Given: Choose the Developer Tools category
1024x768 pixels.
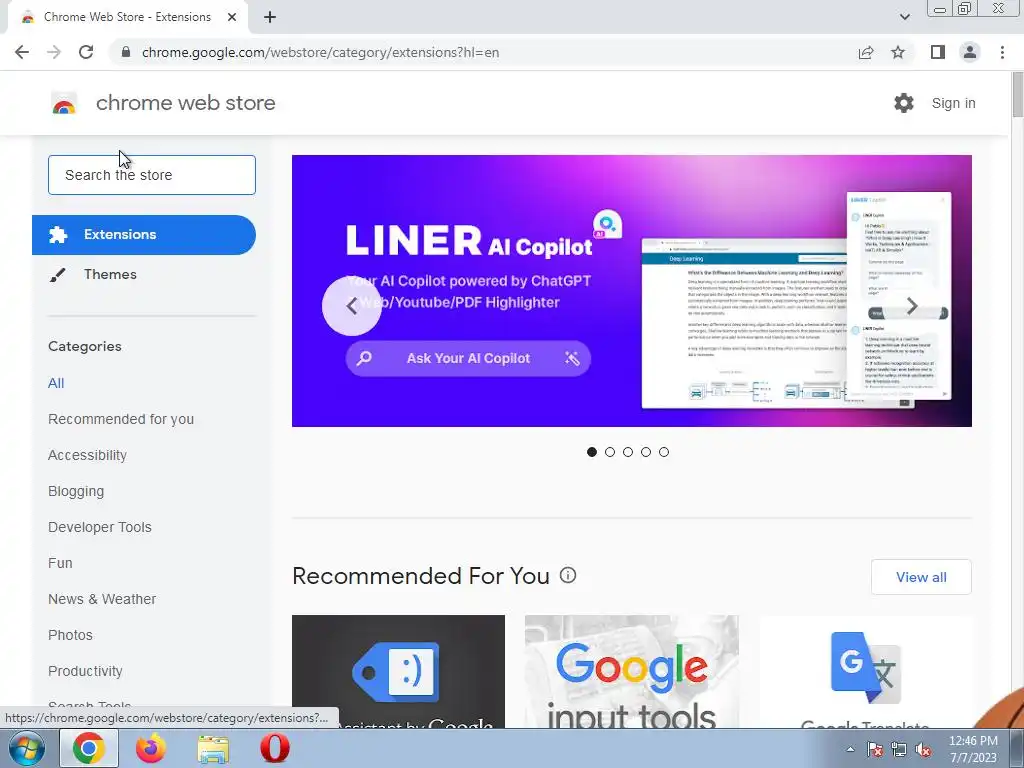Looking at the screenshot, I should pyautogui.click(x=100, y=527).
